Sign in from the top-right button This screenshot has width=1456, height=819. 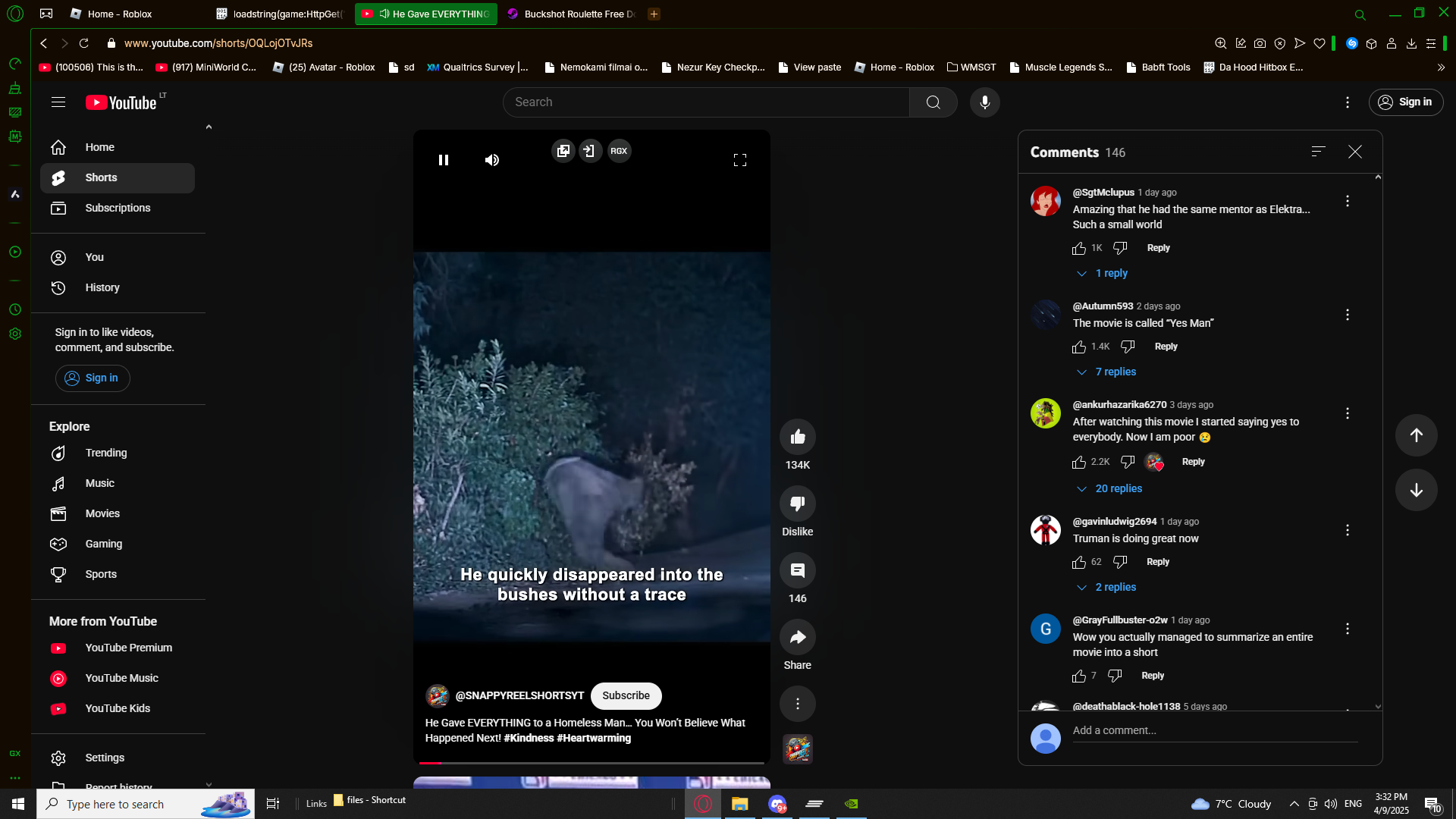(x=1406, y=102)
